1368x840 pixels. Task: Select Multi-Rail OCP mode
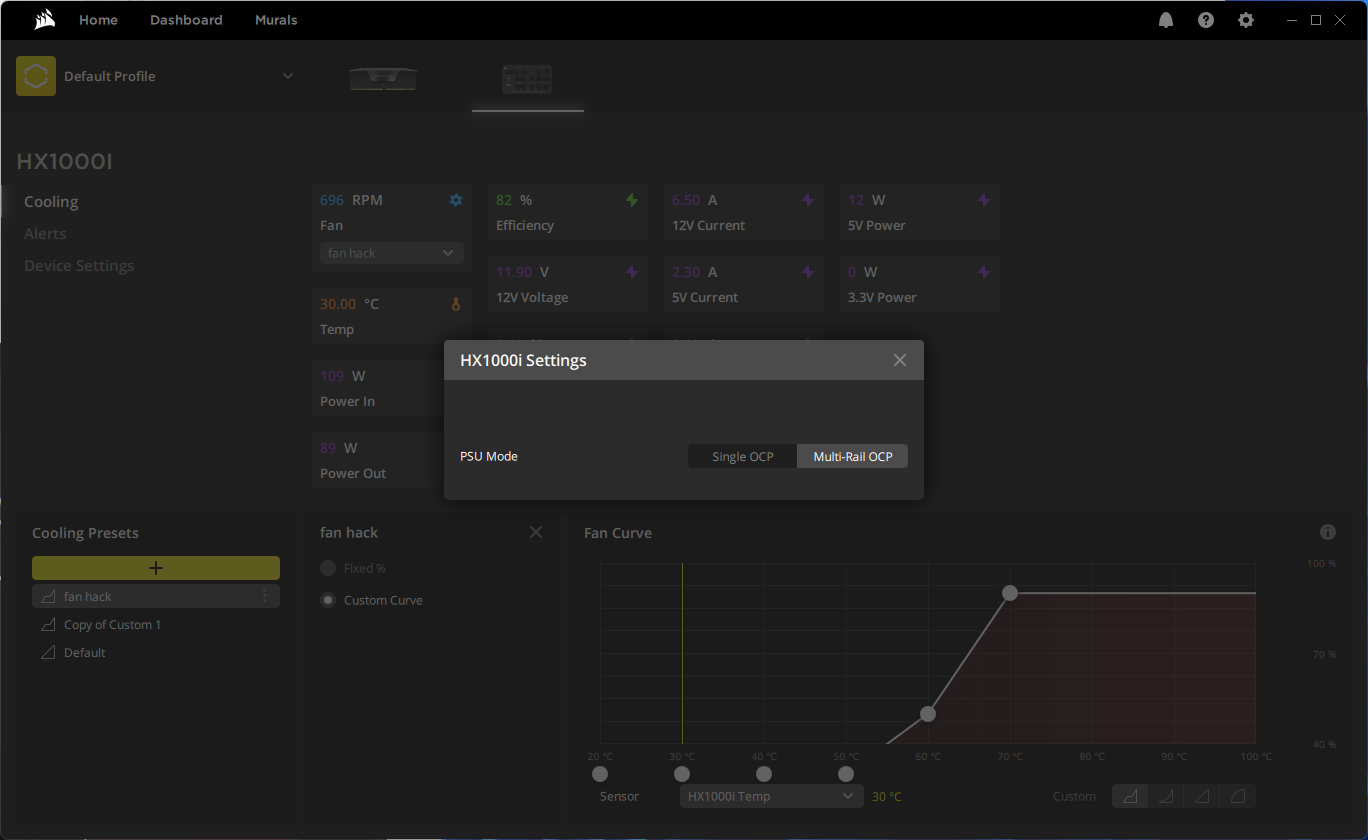tap(853, 456)
